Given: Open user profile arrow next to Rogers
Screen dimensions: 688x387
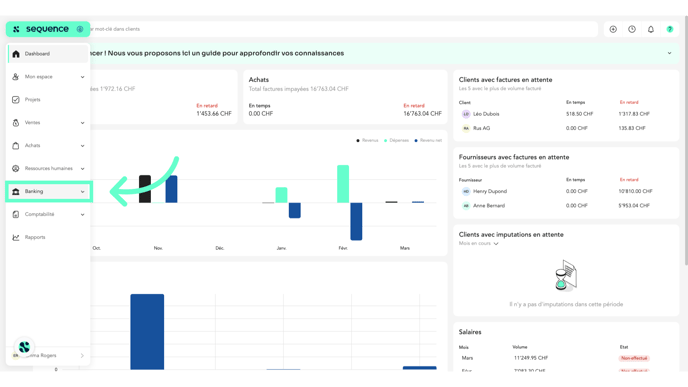Looking at the screenshot, I should click(82, 355).
